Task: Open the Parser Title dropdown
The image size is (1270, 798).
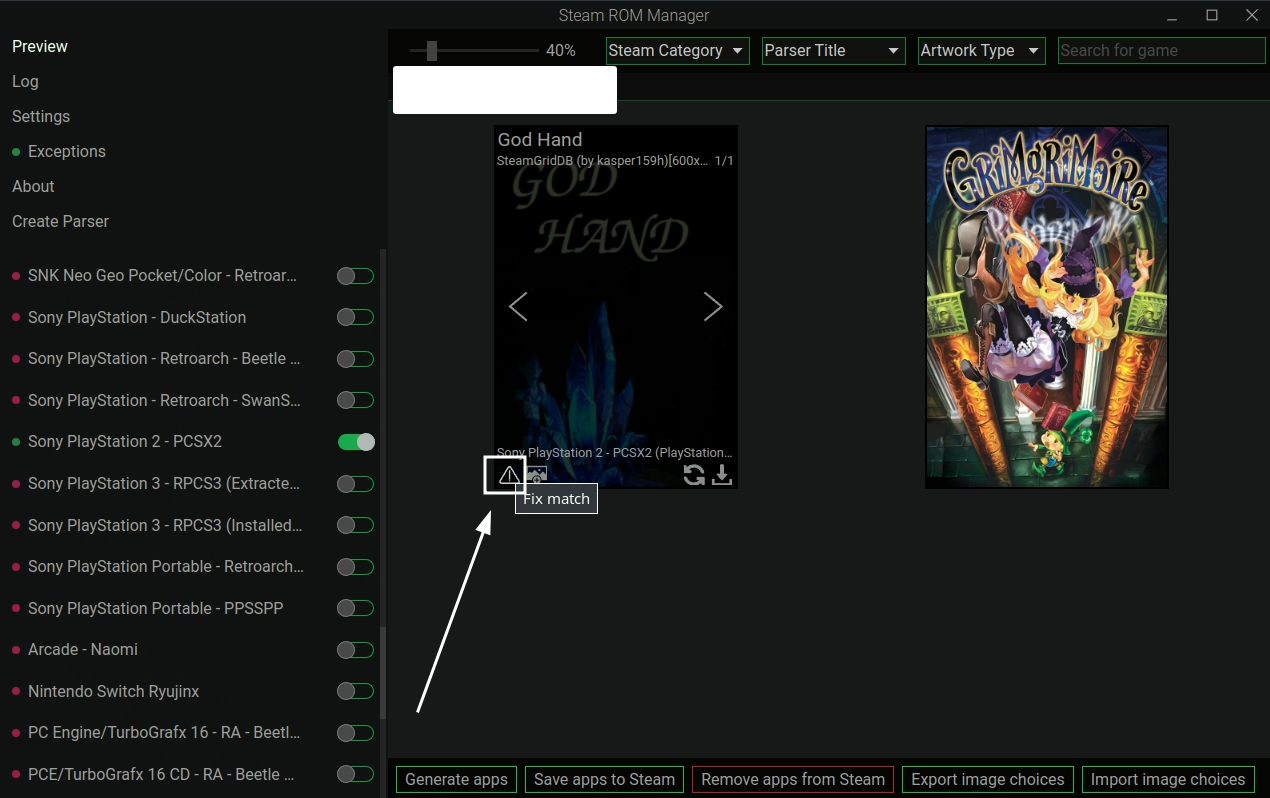Action: tap(833, 51)
